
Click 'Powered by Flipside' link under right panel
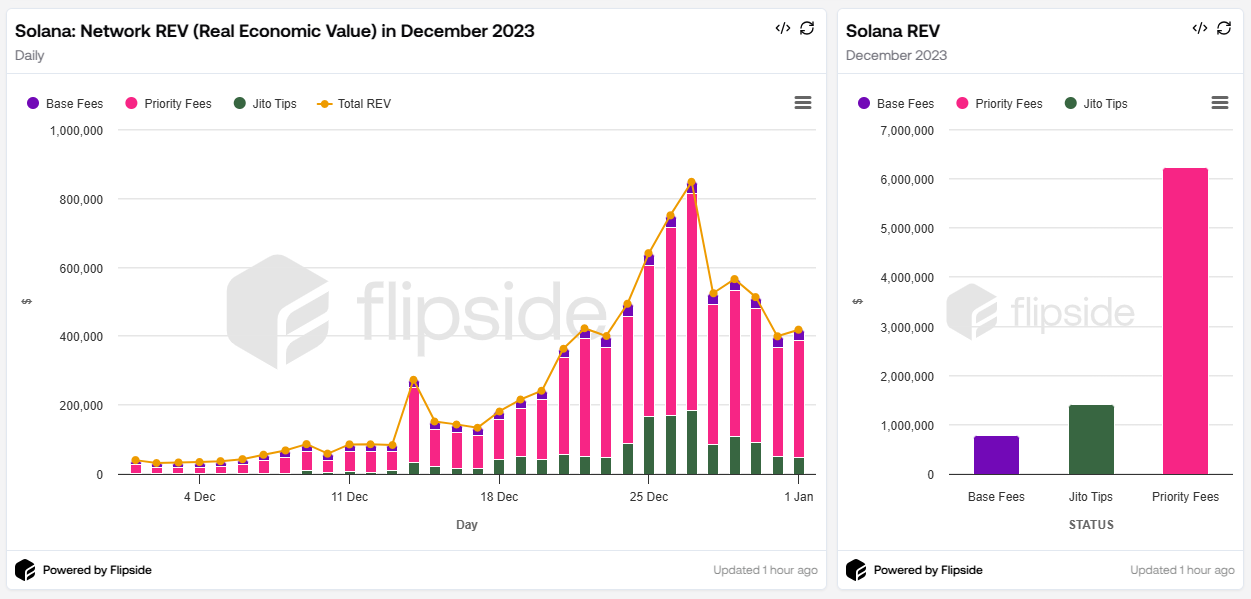(928, 570)
